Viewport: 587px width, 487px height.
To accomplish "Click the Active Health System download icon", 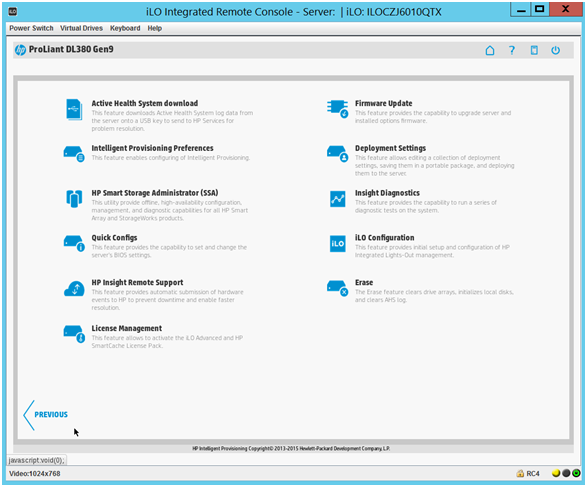I will [x=74, y=110].
